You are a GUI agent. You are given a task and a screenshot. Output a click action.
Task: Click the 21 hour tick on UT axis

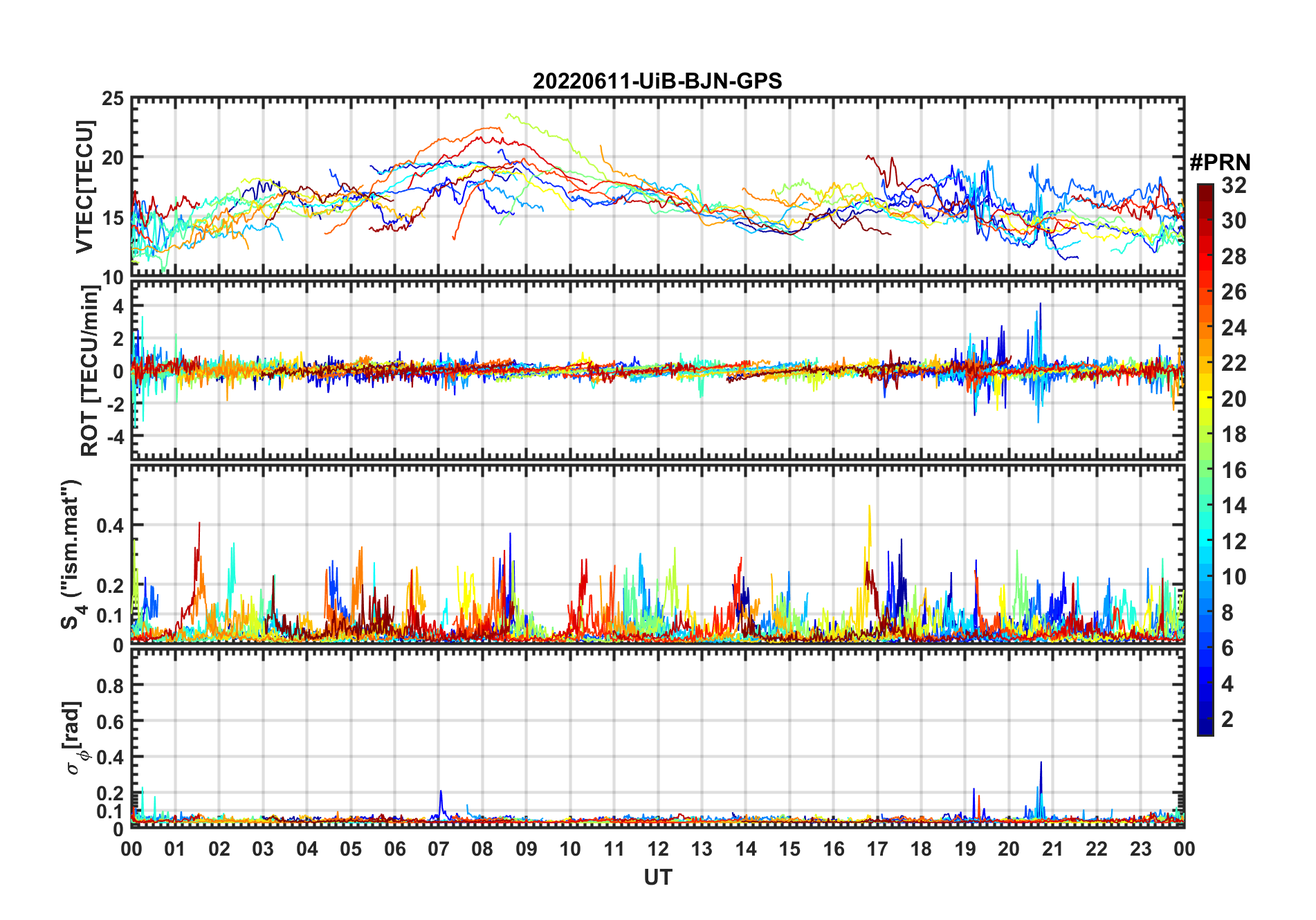[1052, 849]
